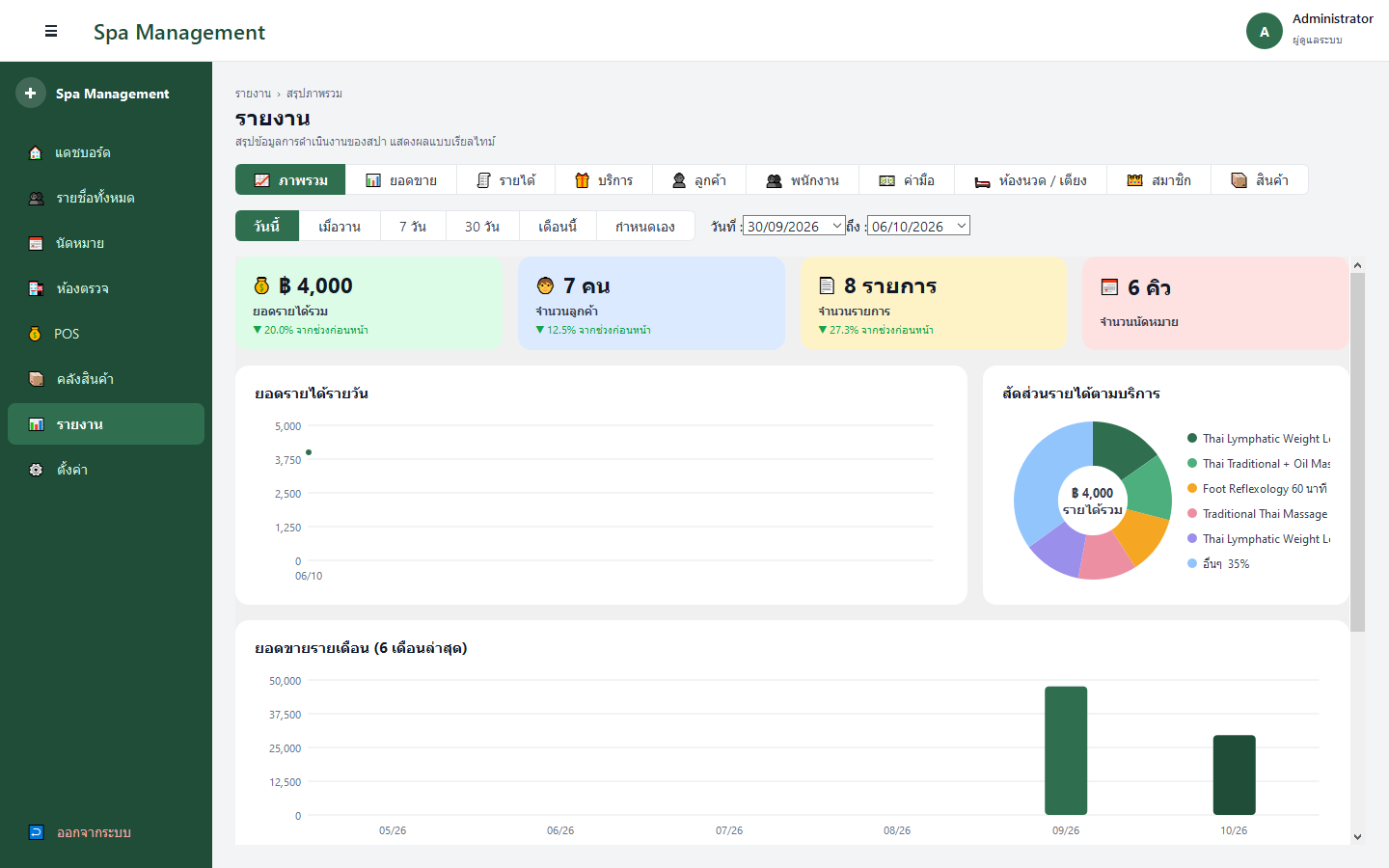Click document icon on จำนวนรายการ card
This screenshot has height=868, width=1389.
pyautogui.click(x=827, y=285)
